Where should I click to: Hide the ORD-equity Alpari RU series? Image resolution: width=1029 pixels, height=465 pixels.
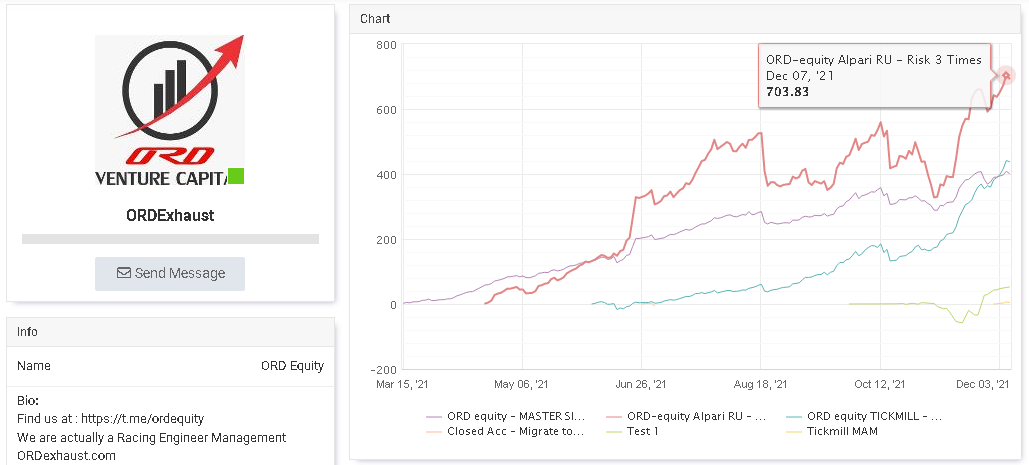pos(686,416)
